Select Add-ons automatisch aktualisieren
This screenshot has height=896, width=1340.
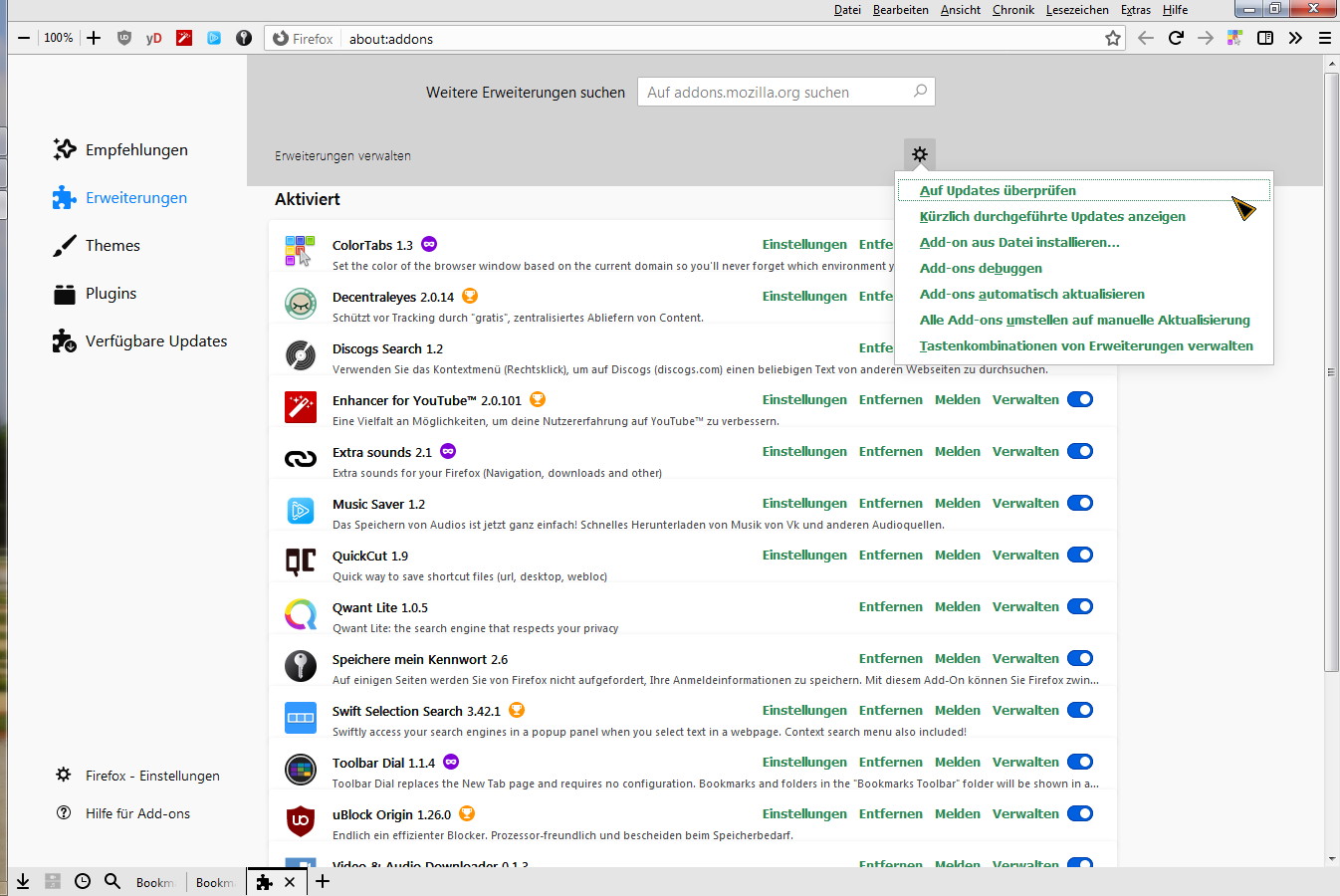click(x=1084, y=294)
